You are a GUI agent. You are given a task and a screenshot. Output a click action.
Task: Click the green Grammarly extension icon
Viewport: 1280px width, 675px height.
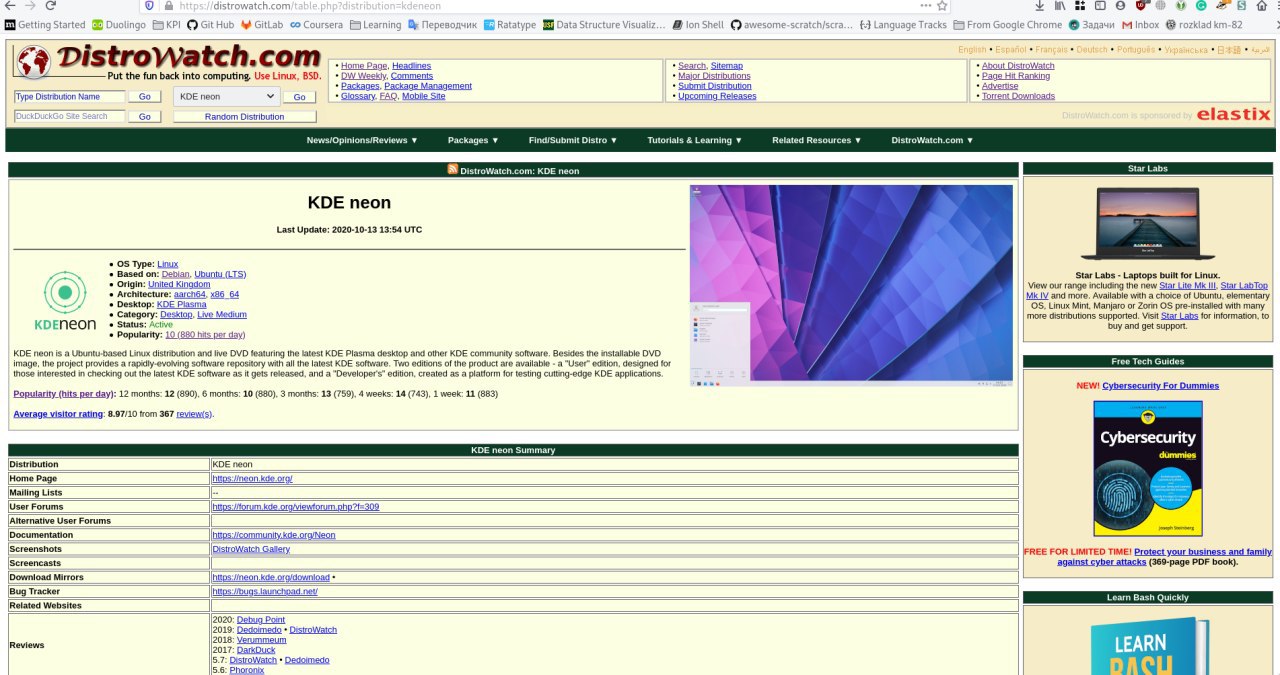pos(1201,5)
